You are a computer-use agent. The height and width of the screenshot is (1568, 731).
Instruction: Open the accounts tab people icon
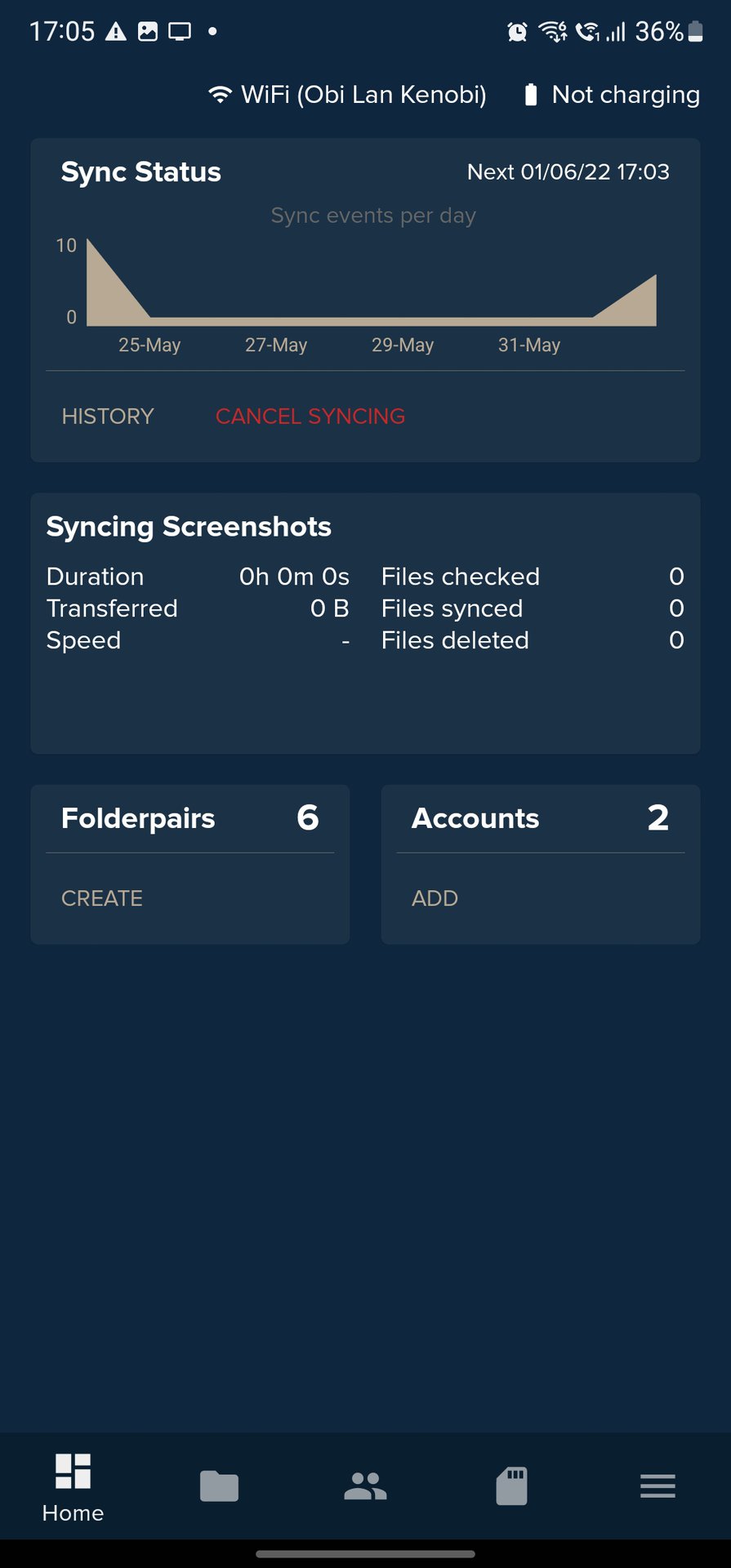click(x=365, y=1486)
